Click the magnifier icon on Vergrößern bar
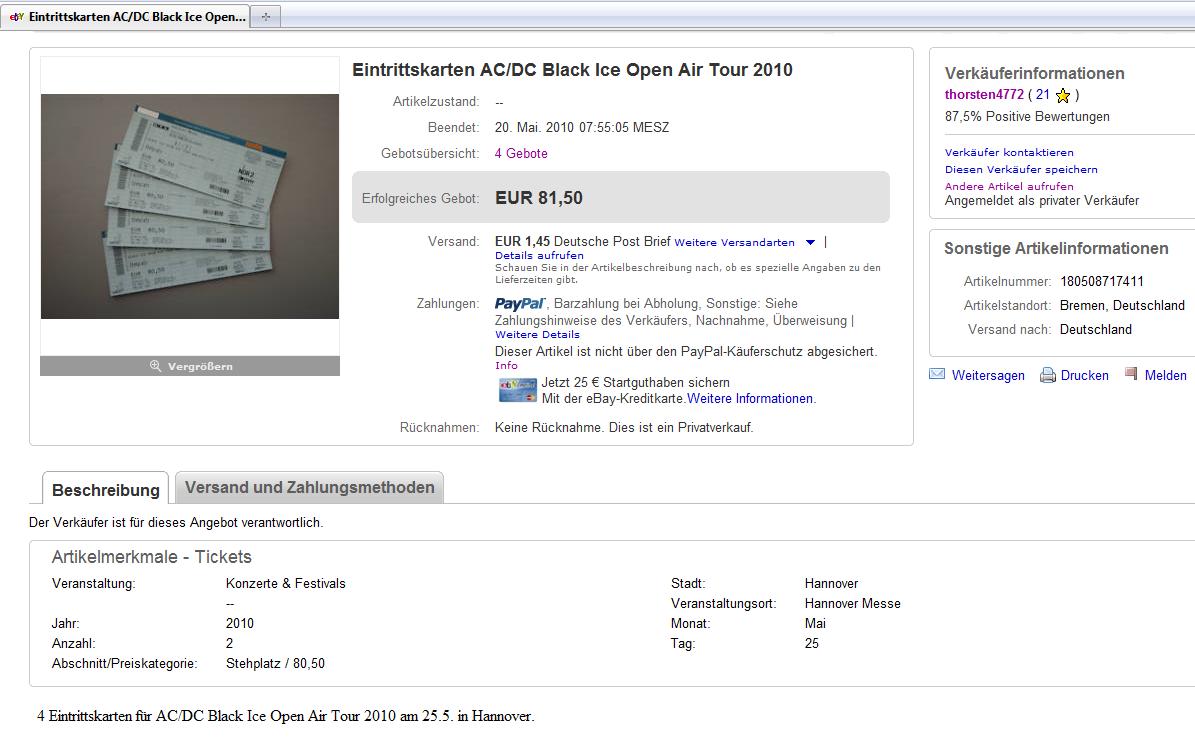This screenshot has width=1195, height=752. click(155, 366)
